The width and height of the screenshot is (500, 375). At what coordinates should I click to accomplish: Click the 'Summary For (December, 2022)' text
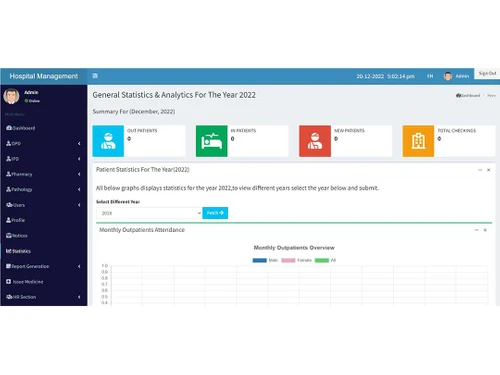[134, 111]
